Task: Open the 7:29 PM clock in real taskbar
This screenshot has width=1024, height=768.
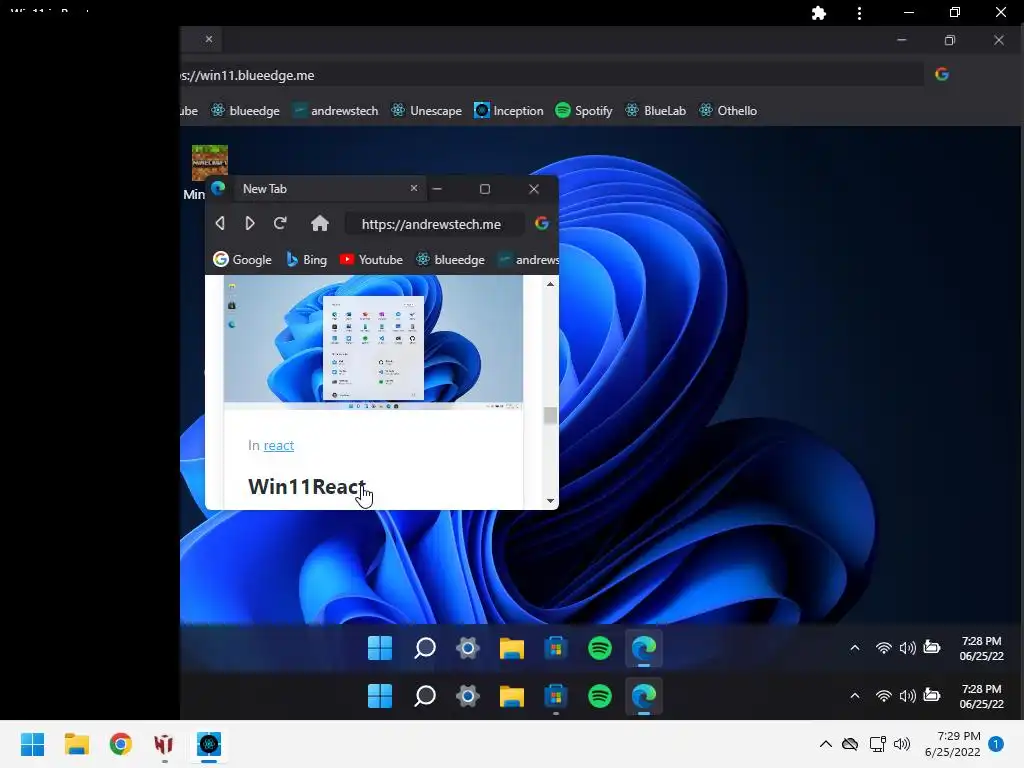Action: click(x=953, y=744)
